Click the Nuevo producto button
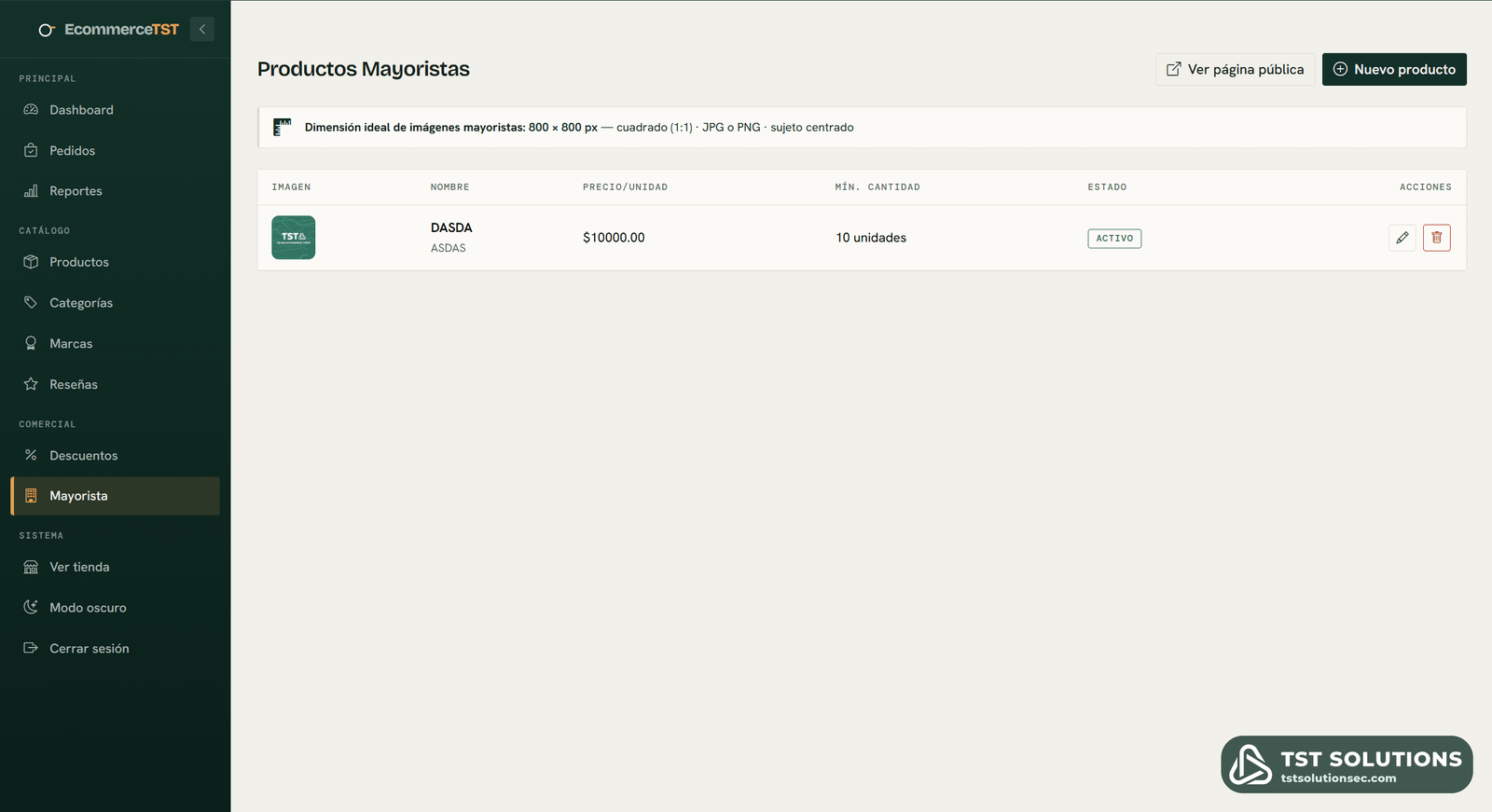This screenshot has width=1492, height=812. click(1394, 69)
